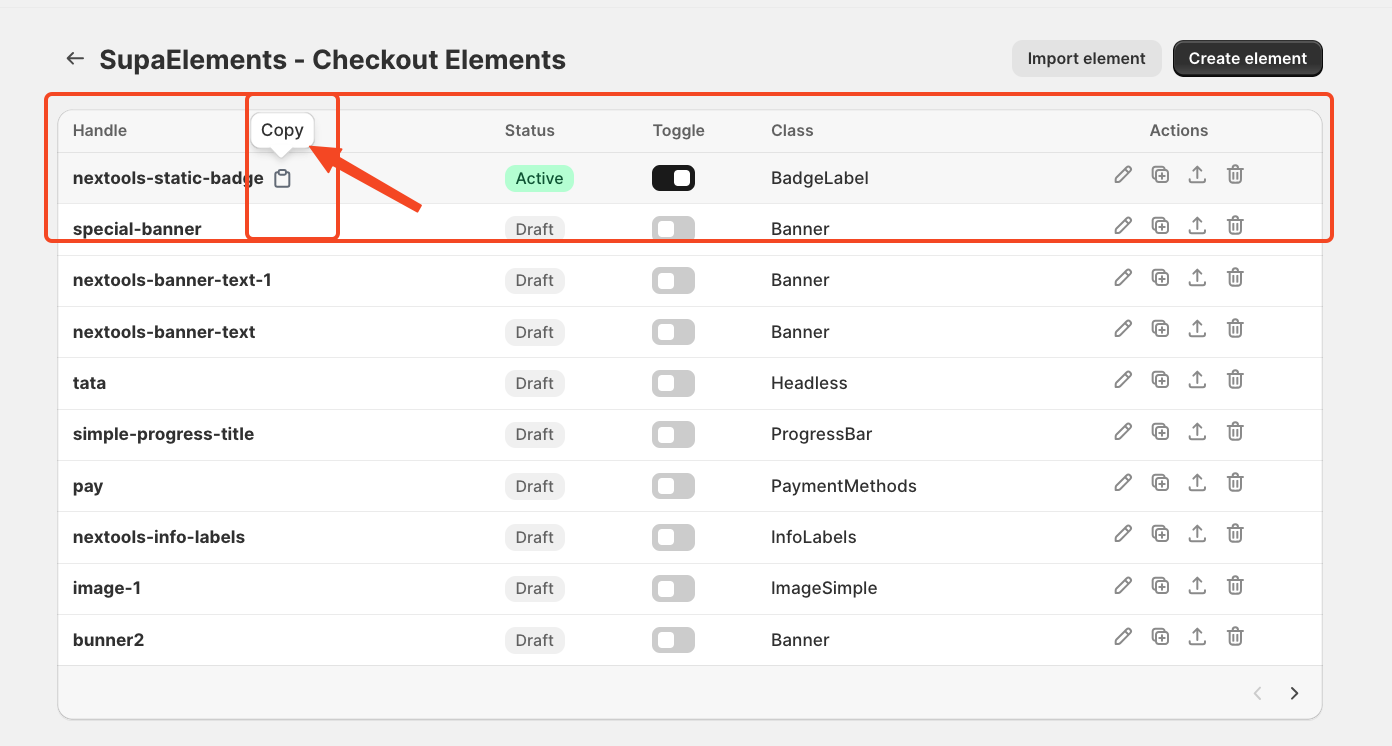Turn on the pay element toggle
Image resolution: width=1392 pixels, height=746 pixels.
click(x=673, y=486)
